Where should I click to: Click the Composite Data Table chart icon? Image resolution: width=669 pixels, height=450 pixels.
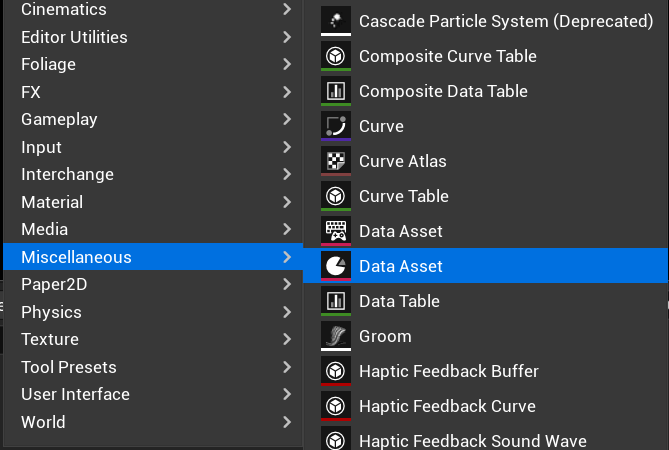(x=336, y=91)
